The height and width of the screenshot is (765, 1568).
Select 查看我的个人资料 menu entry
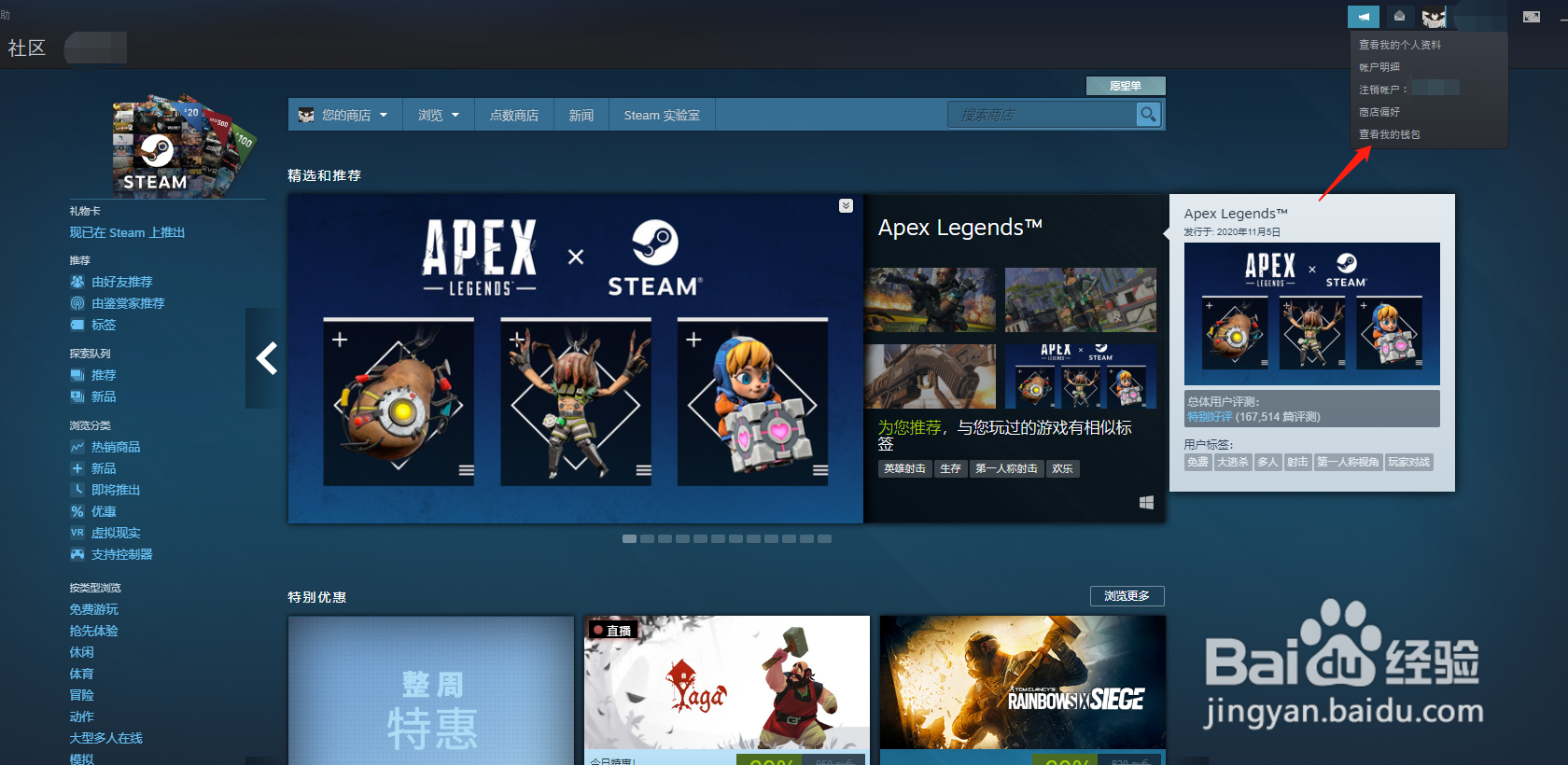tap(1400, 45)
